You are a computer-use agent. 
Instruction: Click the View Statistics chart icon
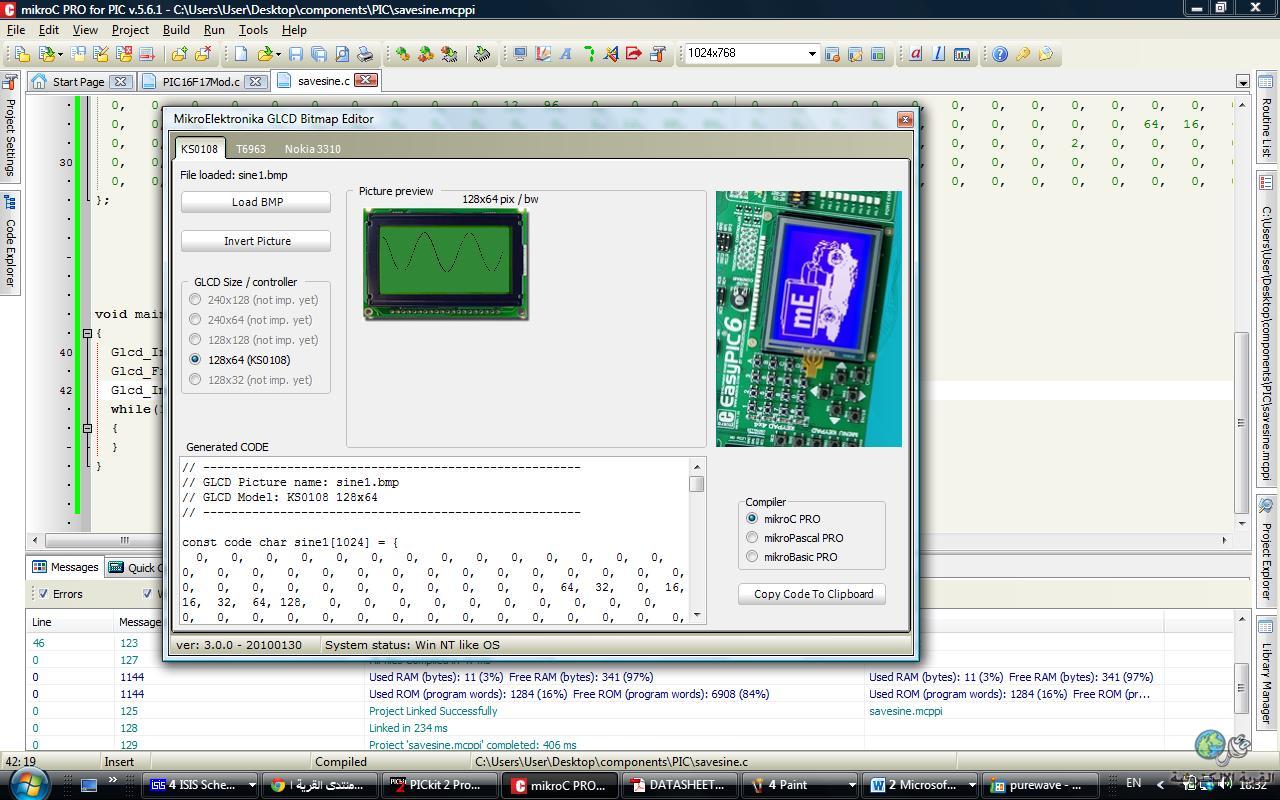click(962, 54)
